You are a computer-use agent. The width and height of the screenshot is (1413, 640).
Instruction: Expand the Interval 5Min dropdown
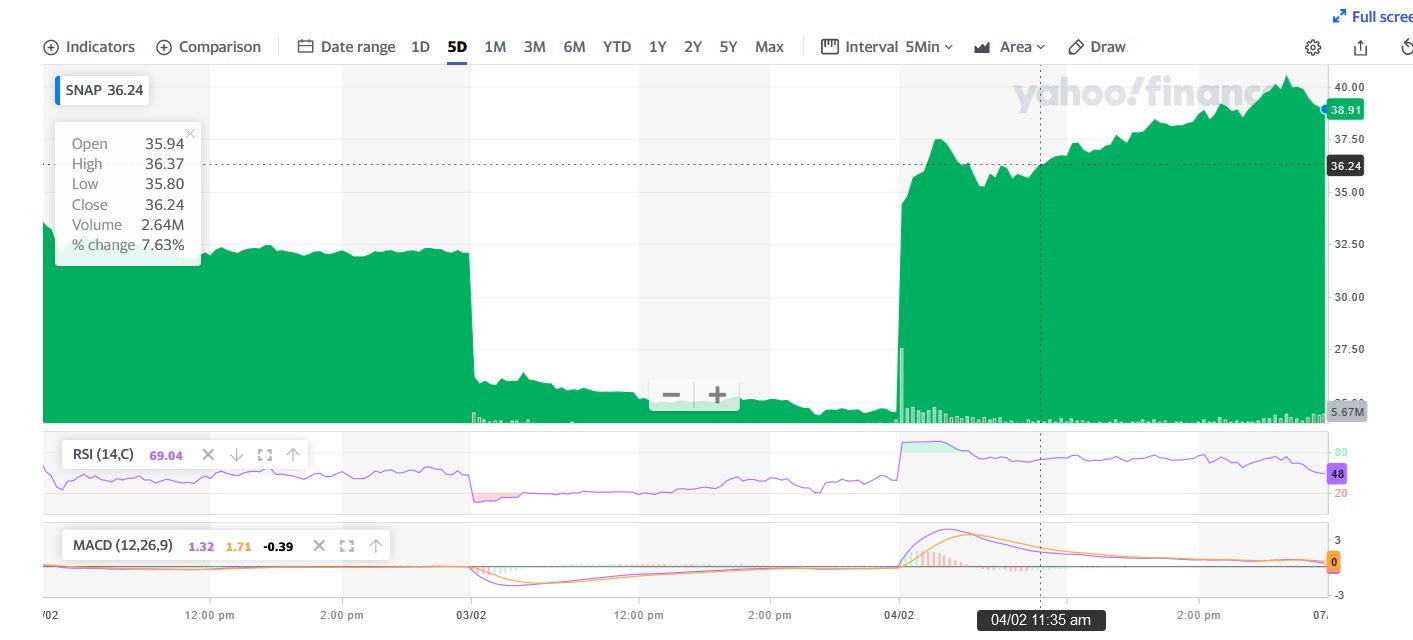pos(887,47)
